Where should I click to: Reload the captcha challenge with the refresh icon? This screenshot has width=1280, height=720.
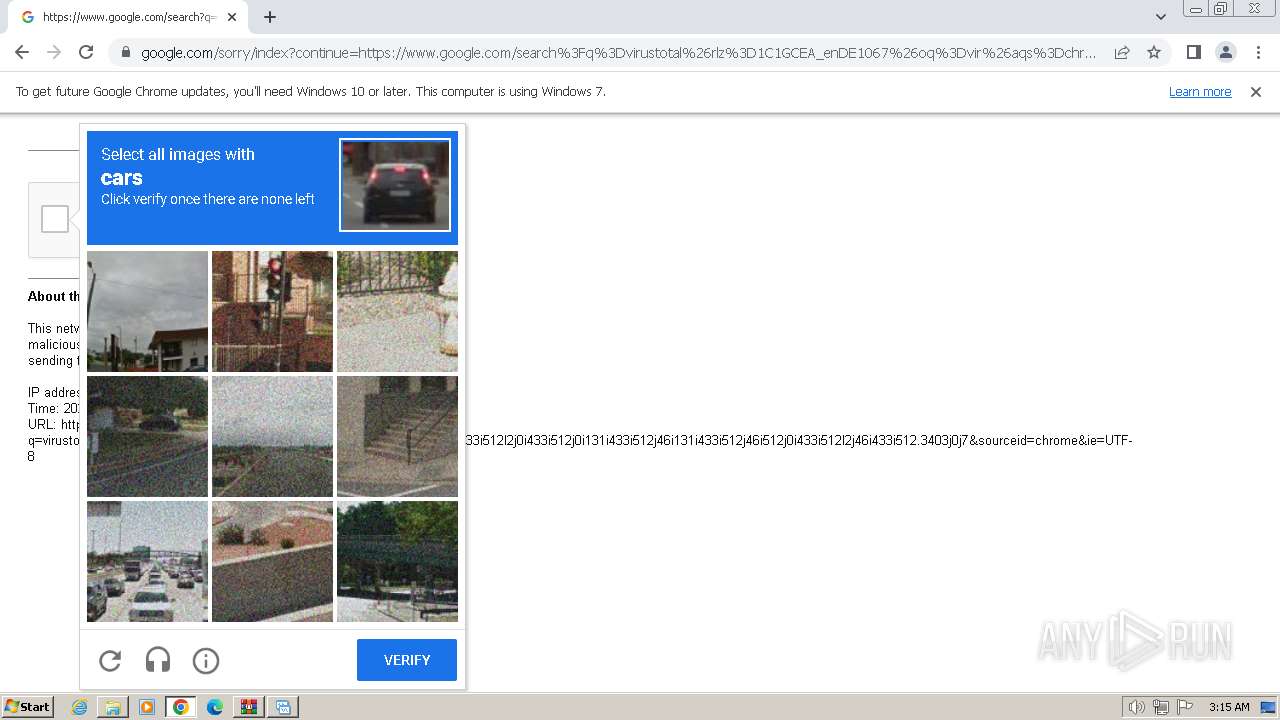[110, 660]
